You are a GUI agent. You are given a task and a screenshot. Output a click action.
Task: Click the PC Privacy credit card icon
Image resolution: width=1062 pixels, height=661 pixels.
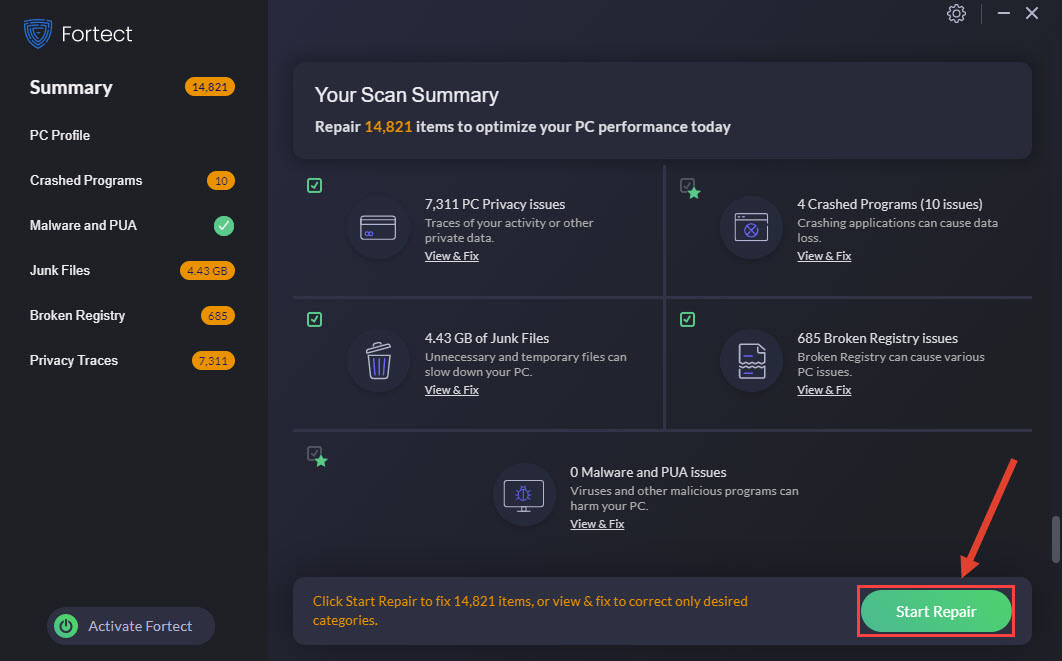point(378,228)
